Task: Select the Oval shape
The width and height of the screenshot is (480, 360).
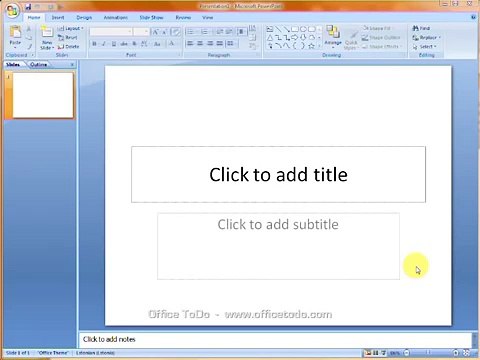Action: [303, 29]
